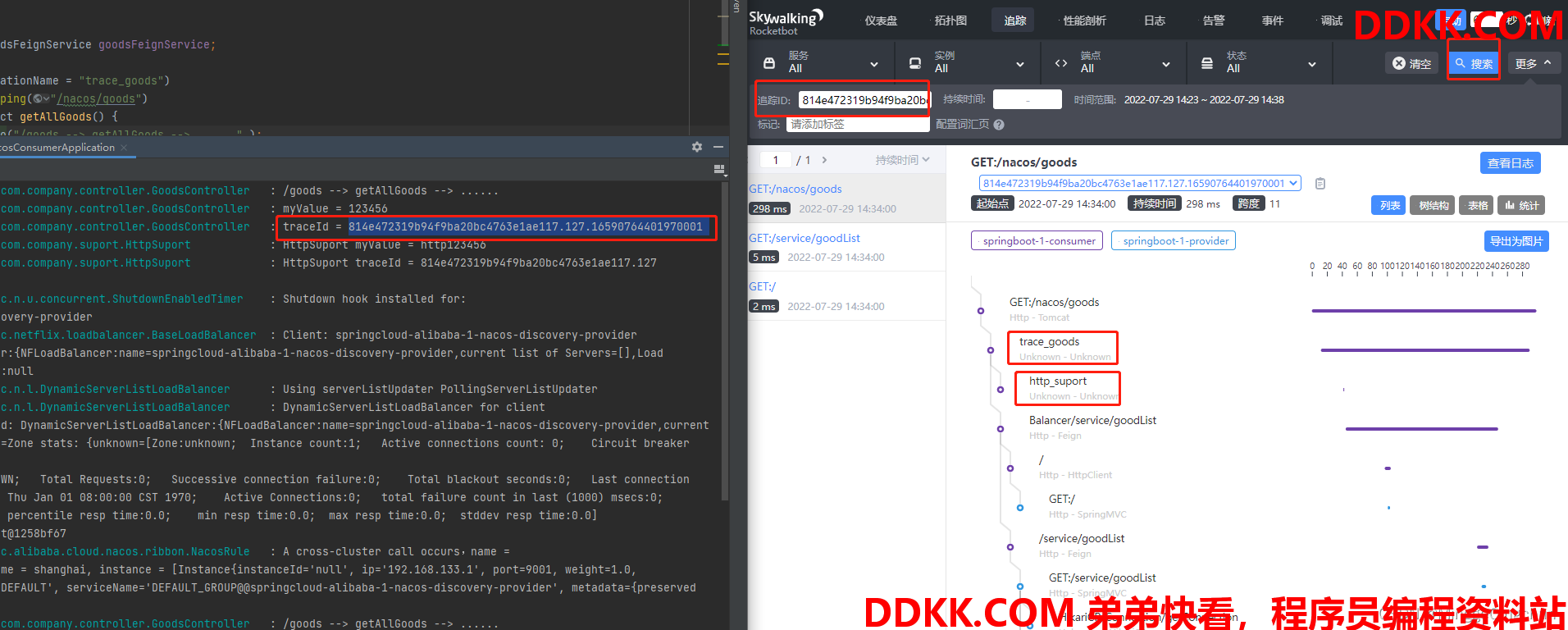The image size is (1568, 630).
Task: Open the 告警 alarm menu
Action: pos(1214,21)
